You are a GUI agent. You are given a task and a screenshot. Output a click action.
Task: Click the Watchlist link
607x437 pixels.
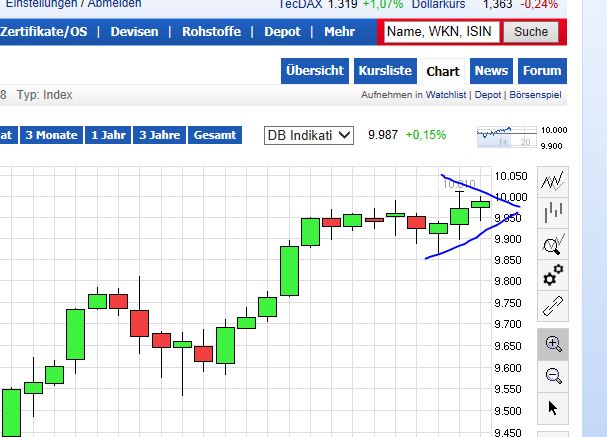447,95
